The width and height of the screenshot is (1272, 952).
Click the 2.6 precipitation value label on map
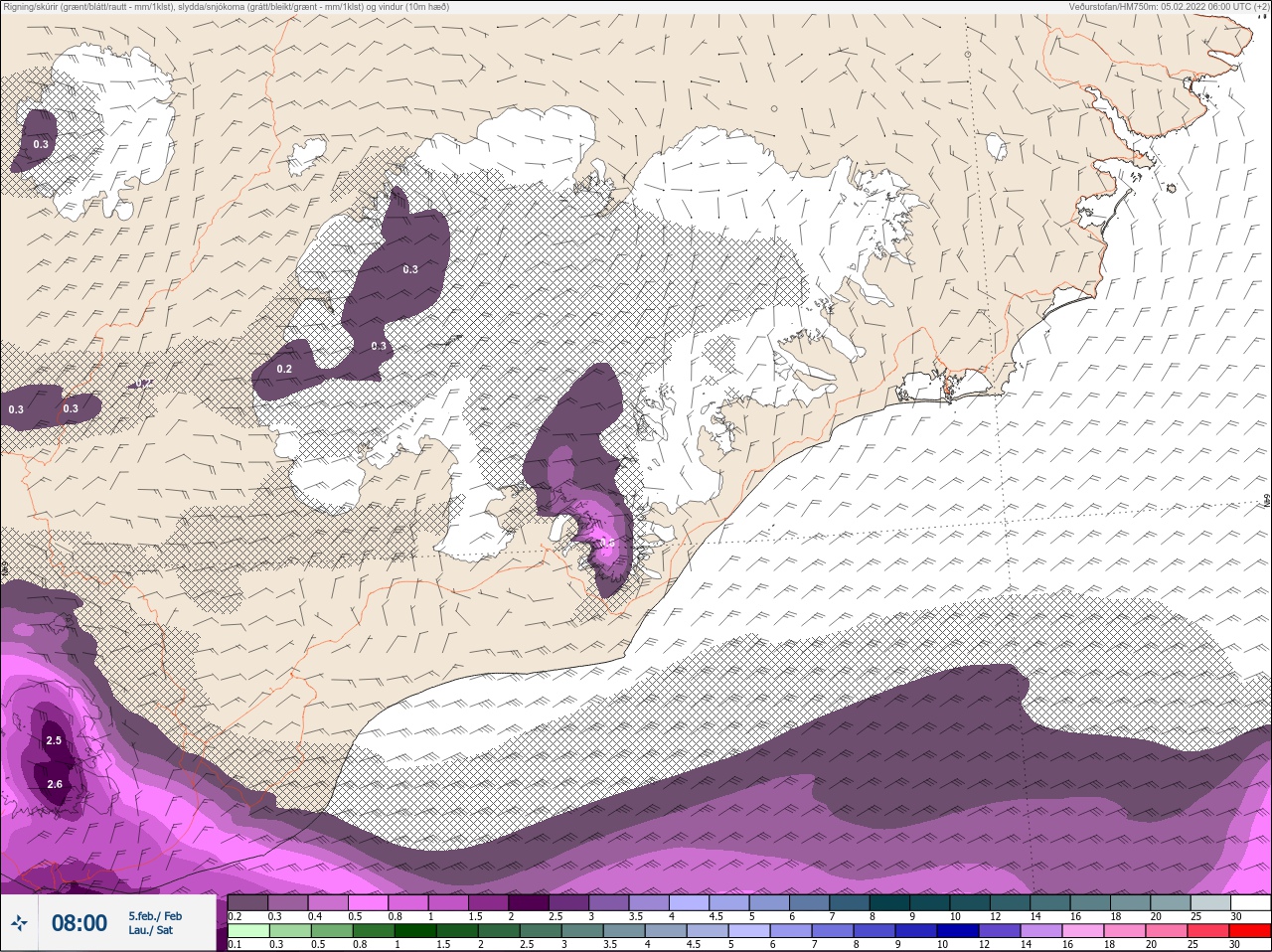(55, 784)
